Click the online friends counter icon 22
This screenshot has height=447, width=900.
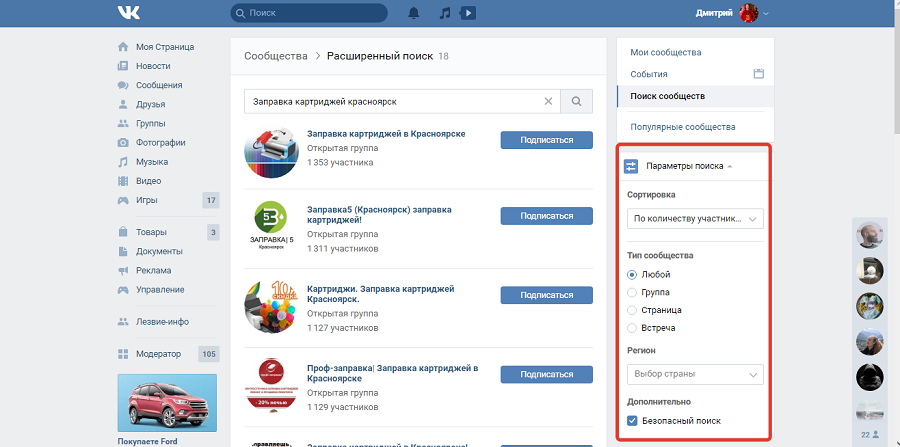[870, 434]
